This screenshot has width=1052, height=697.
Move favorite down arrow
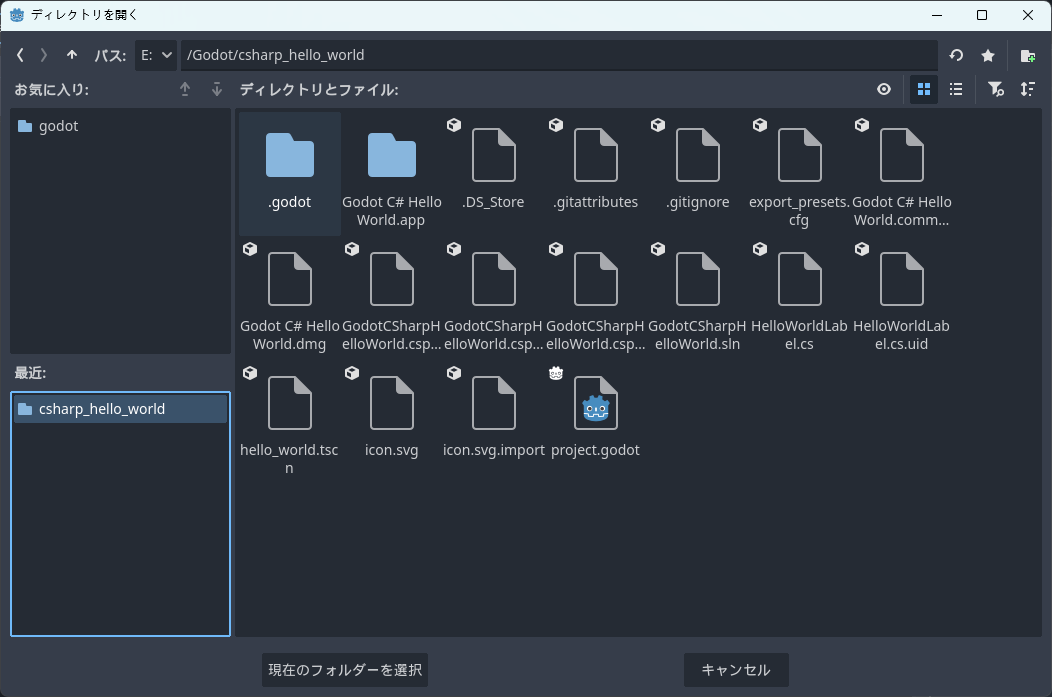pos(216,89)
